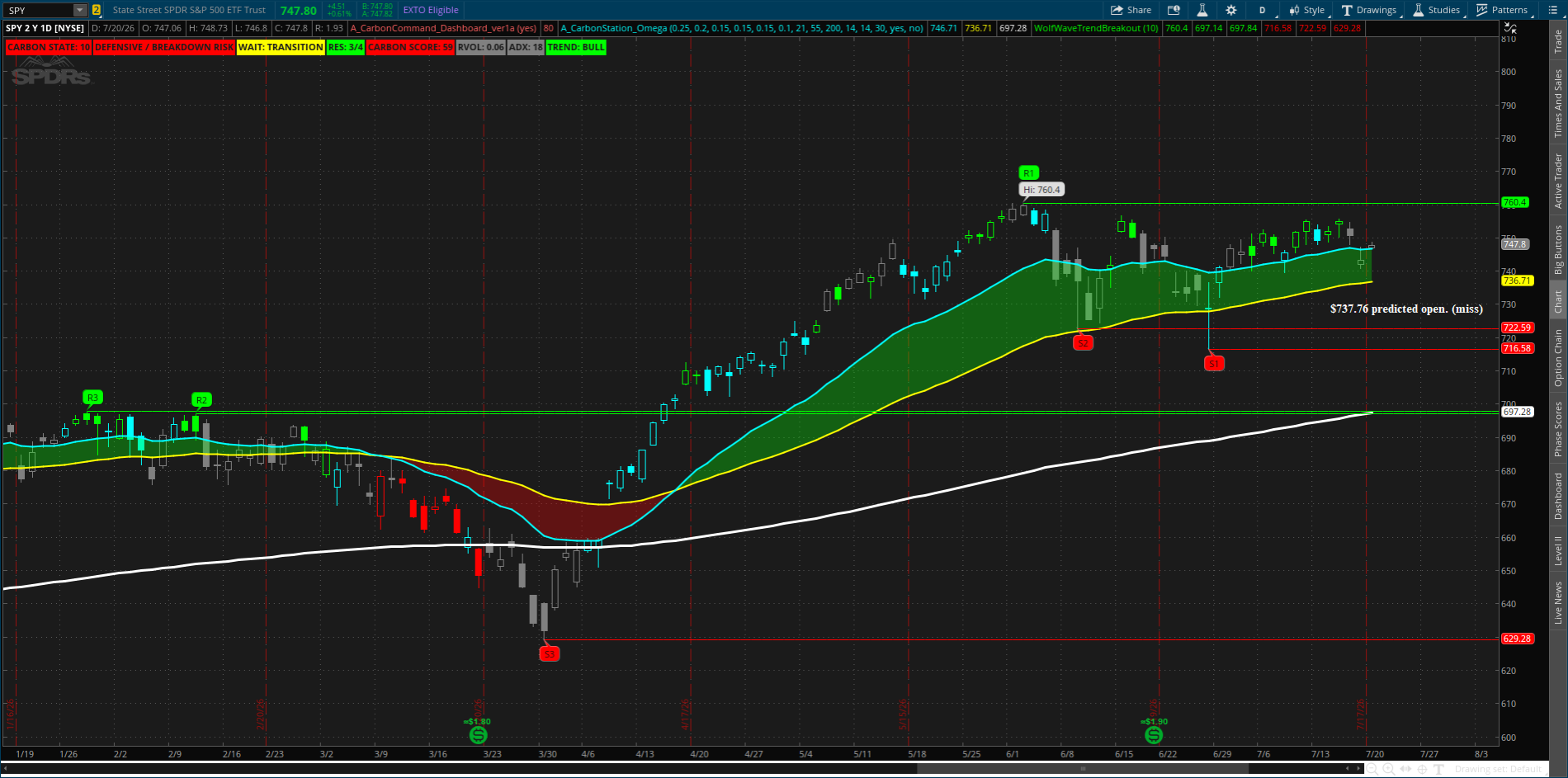
Task: Click the EXTO Eligible label
Action: pos(431,10)
